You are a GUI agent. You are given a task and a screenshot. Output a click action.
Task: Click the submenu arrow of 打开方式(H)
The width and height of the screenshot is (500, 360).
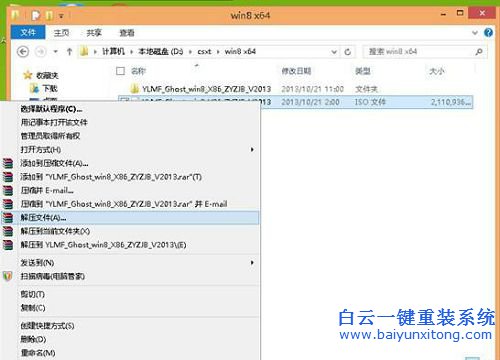coord(252,150)
